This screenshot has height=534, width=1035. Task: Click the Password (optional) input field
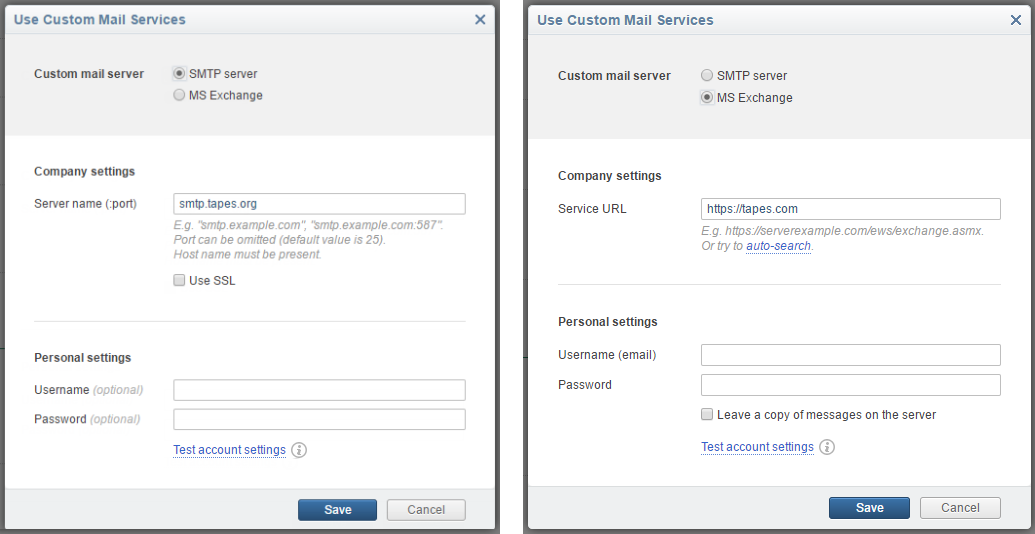(319, 419)
